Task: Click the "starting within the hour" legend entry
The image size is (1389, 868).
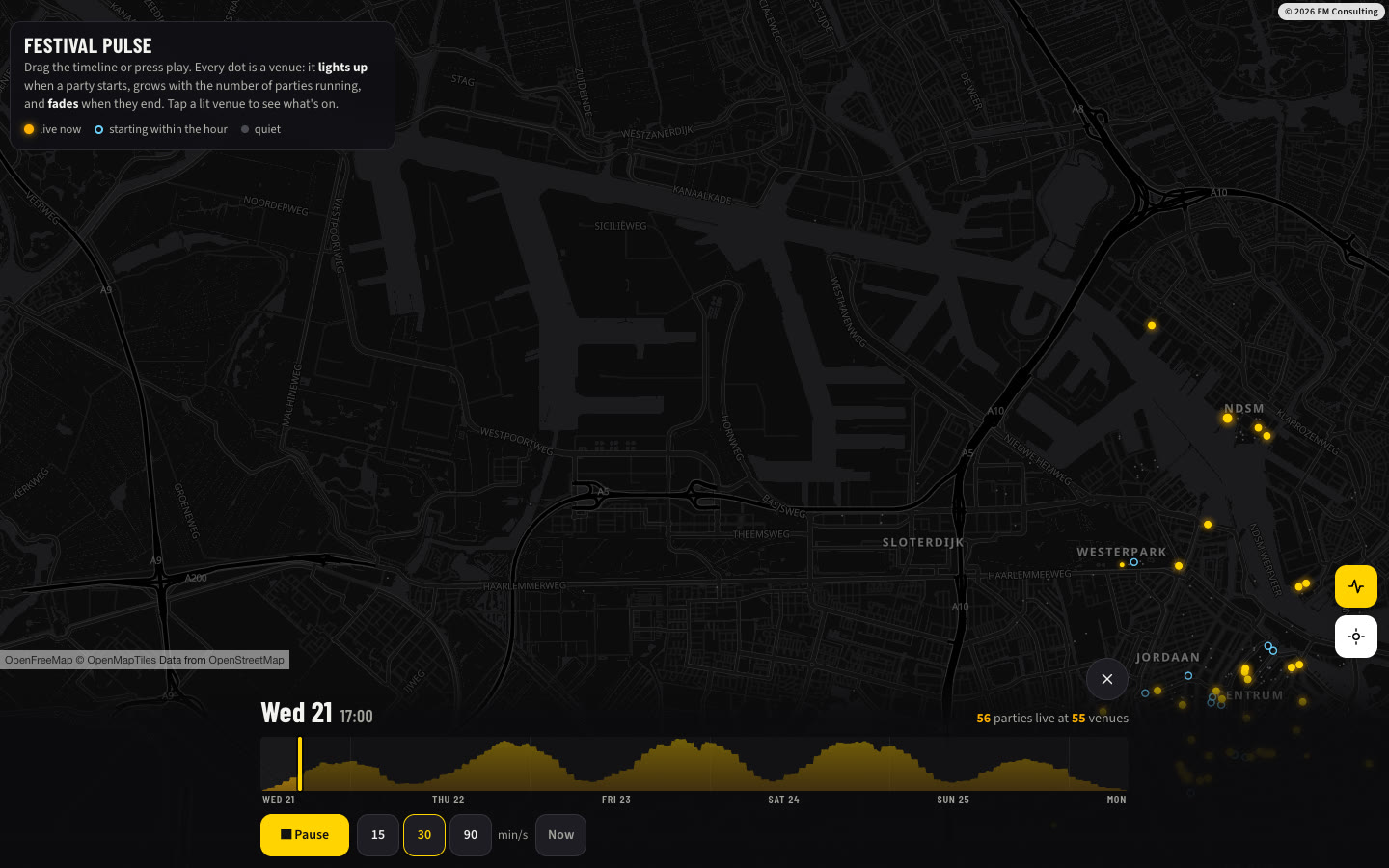Action: 161,129
